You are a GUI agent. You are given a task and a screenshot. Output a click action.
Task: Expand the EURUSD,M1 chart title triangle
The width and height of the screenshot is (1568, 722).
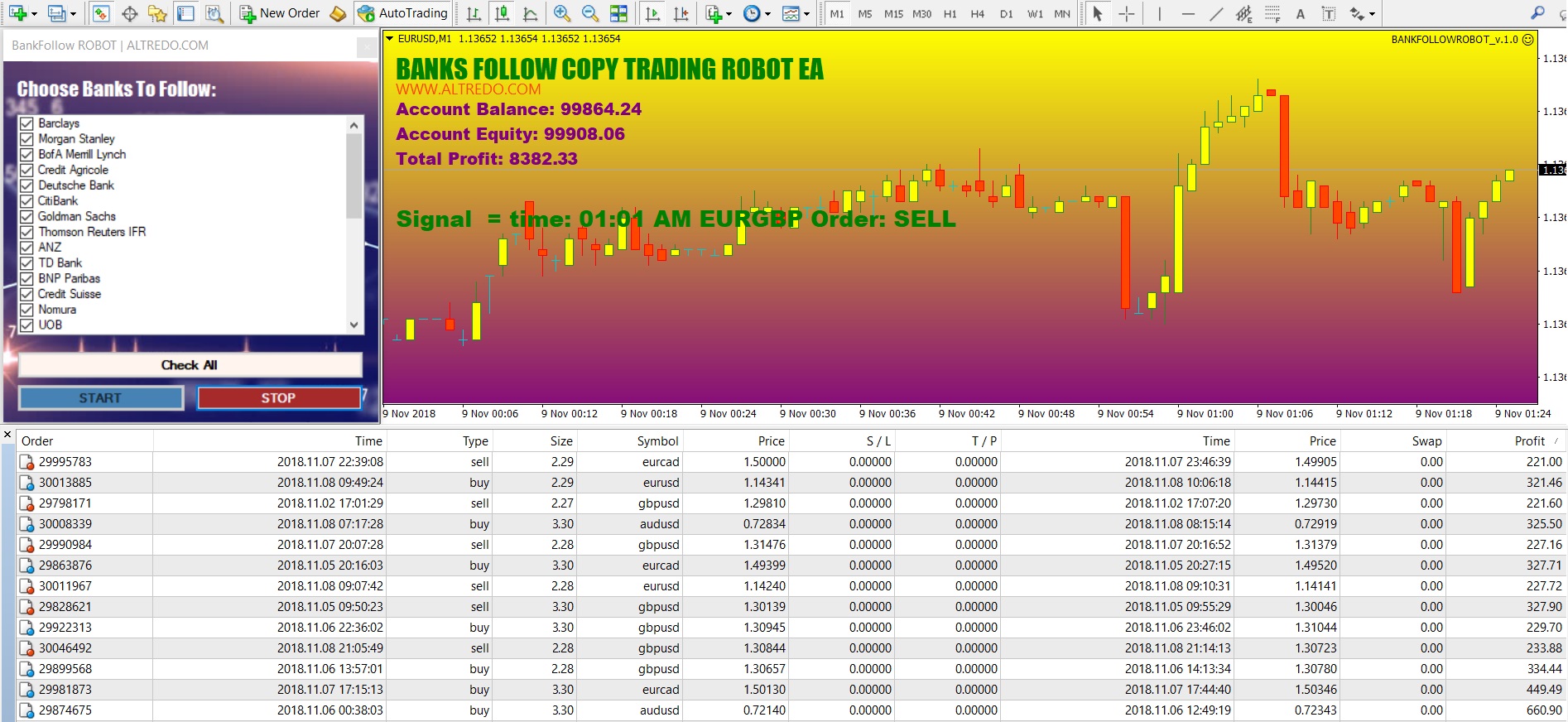[x=390, y=39]
